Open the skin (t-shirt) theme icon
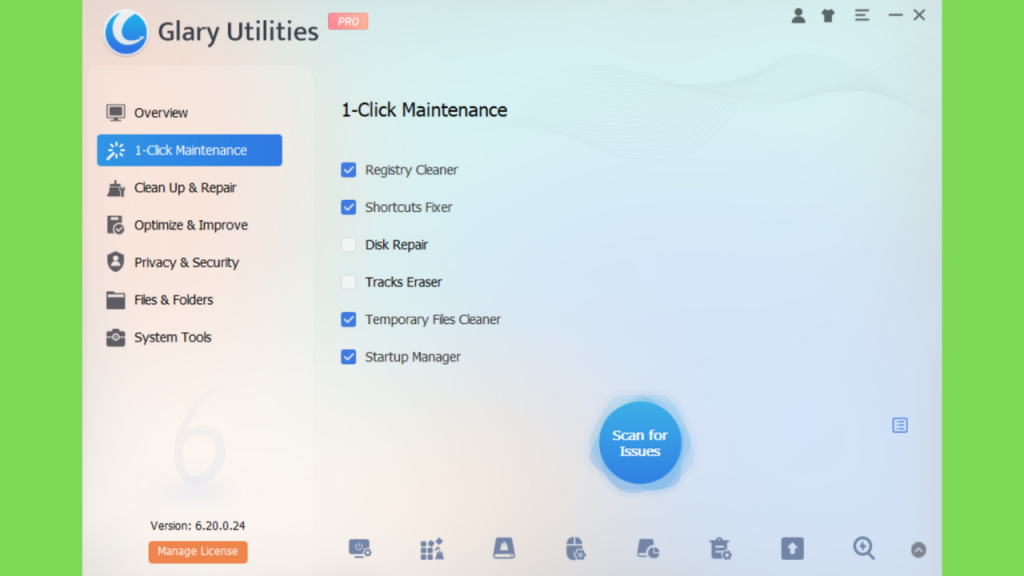The width and height of the screenshot is (1024, 576). [828, 16]
